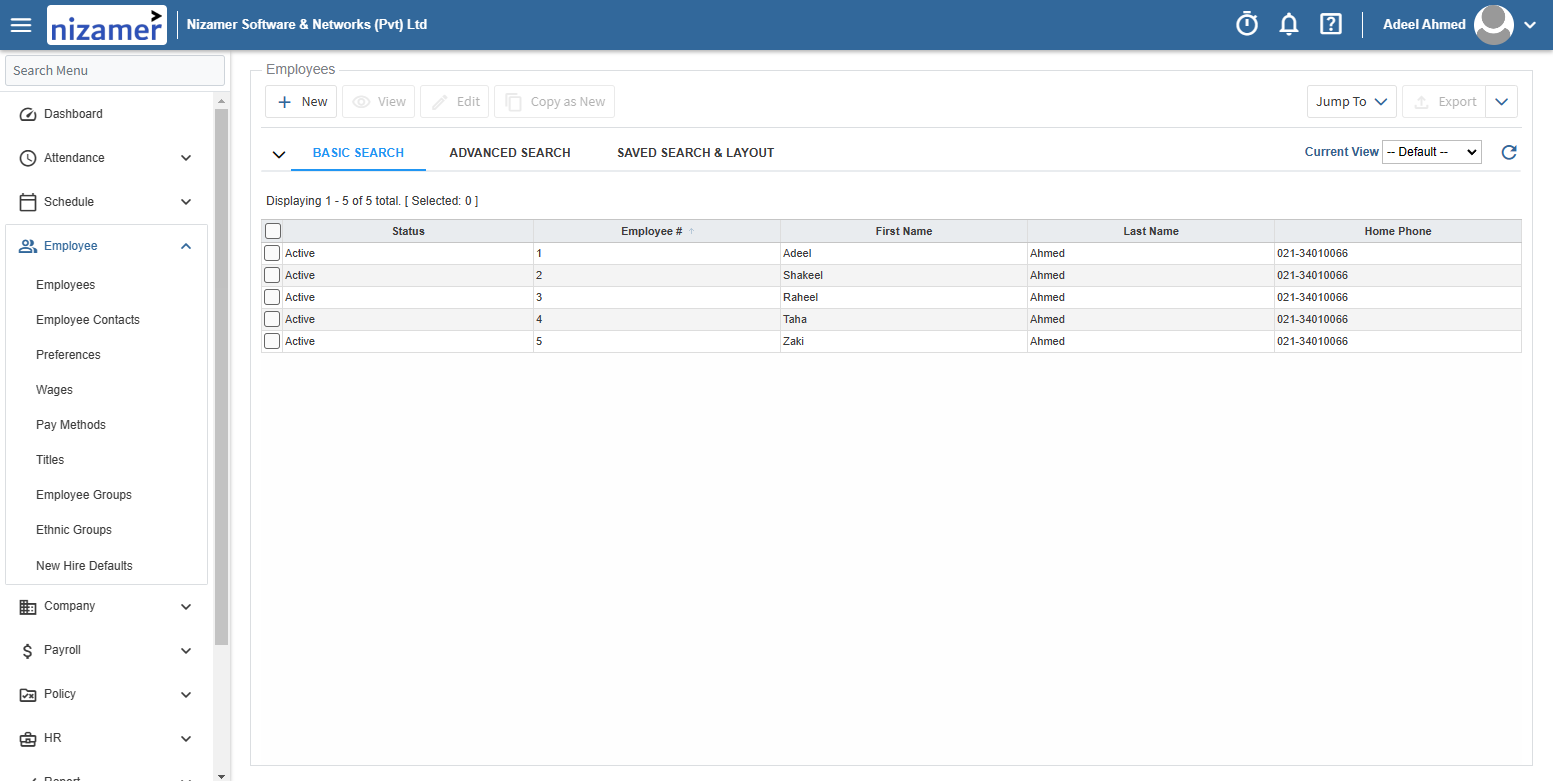Expand the HR menu chevron
The height and width of the screenshot is (781, 1553).
tap(186, 738)
